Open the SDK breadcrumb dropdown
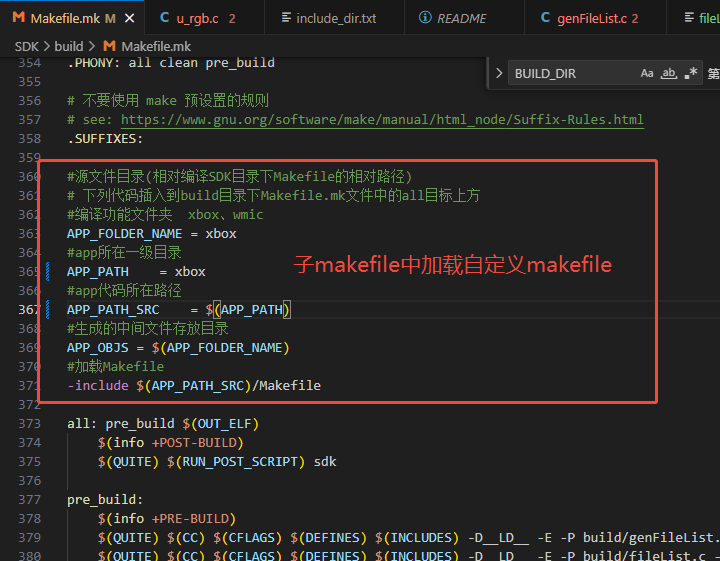 click(27, 46)
